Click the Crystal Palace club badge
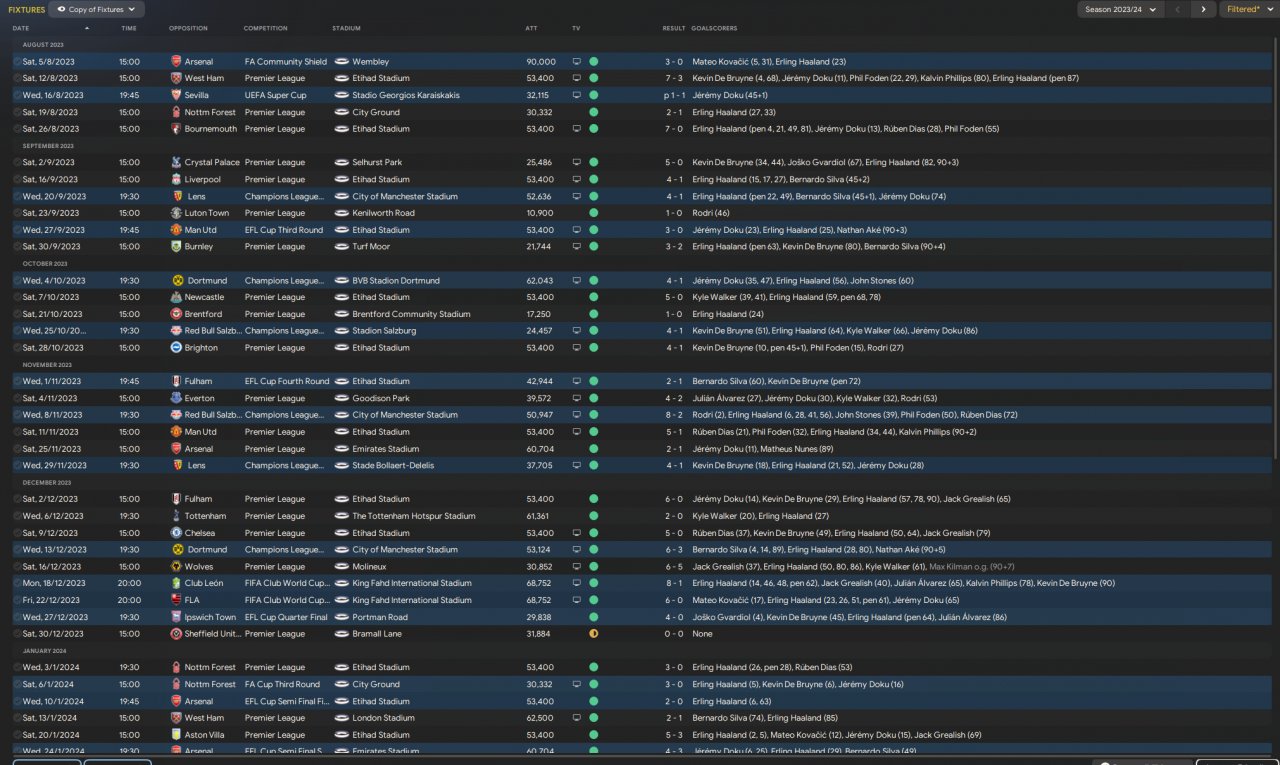The height and width of the screenshot is (765, 1280). pyautogui.click(x=177, y=162)
